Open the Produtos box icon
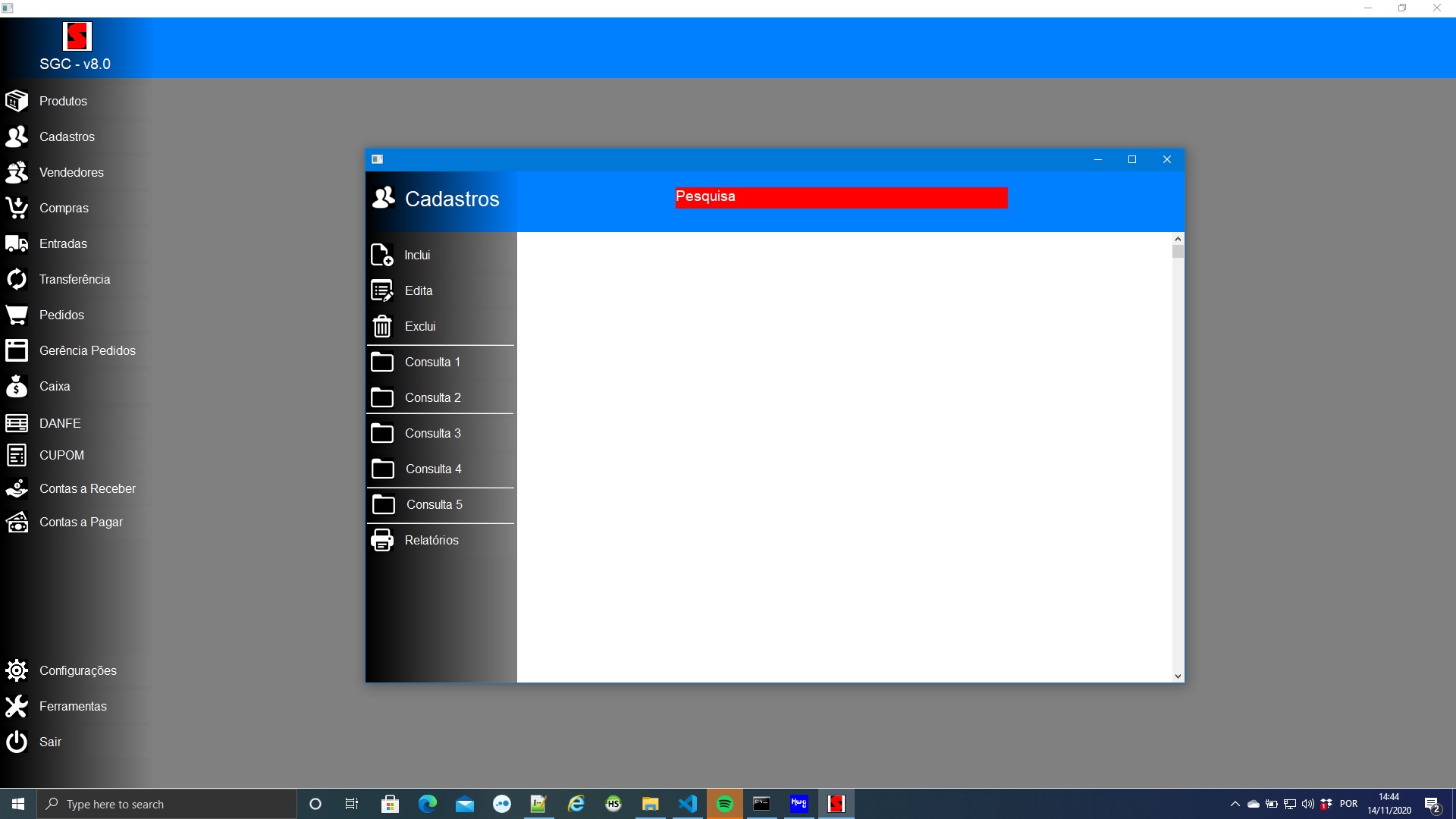Image resolution: width=1456 pixels, height=819 pixels. click(x=17, y=101)
